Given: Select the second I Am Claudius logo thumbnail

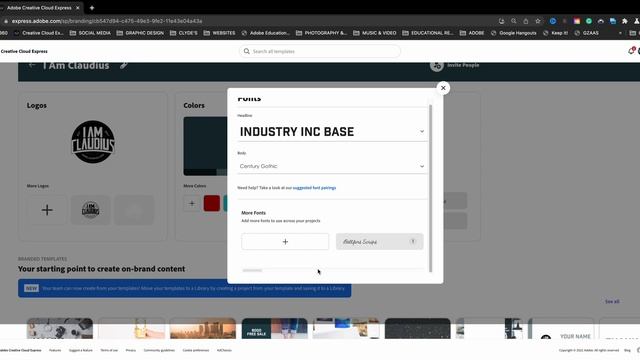Looking at the screenshot, I should [91, 210].
